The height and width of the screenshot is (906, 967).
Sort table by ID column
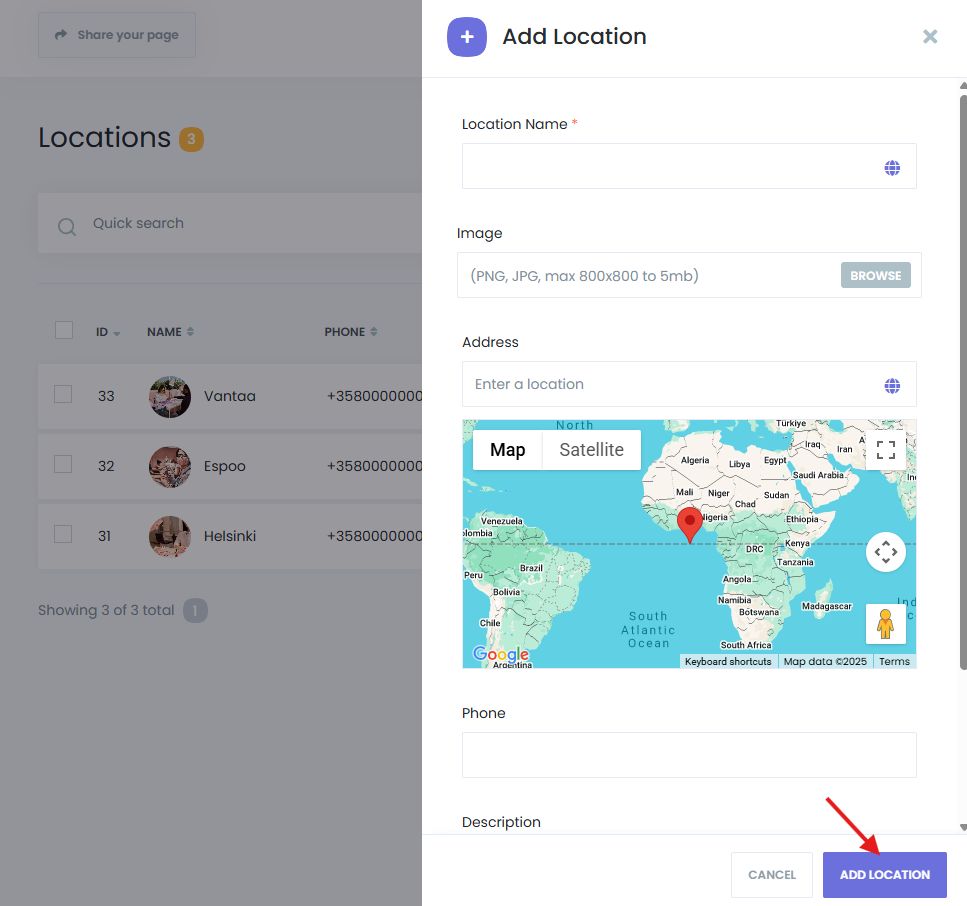click(108, 332)
